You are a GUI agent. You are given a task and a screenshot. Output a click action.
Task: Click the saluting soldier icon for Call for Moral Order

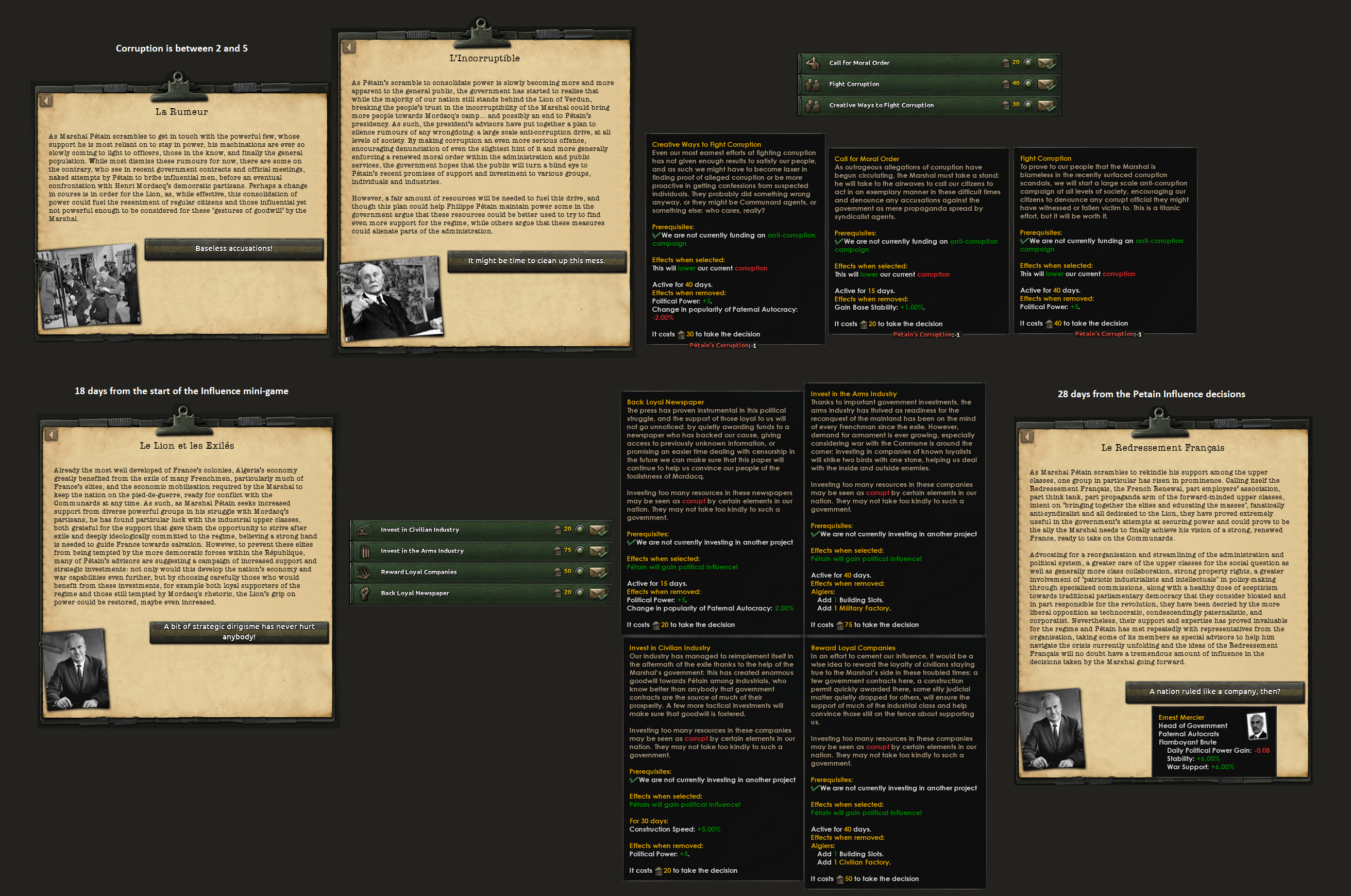coord(812,63)
